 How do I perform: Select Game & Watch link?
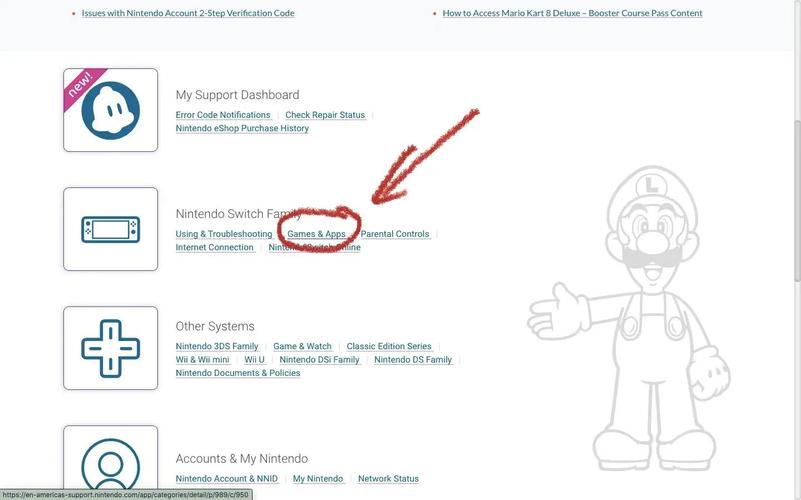coord(302,346)
